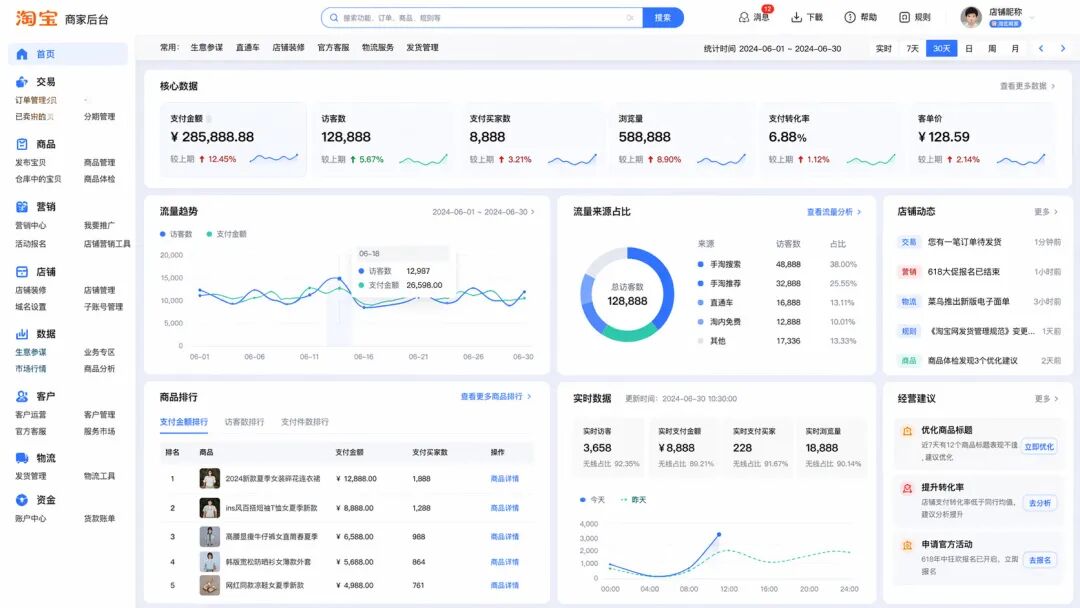The height and width of the screenshot is (608, 1080).
Task: Toggle 访客数 legend in 流量趋势 chart
Action: (x=176, y=234)
